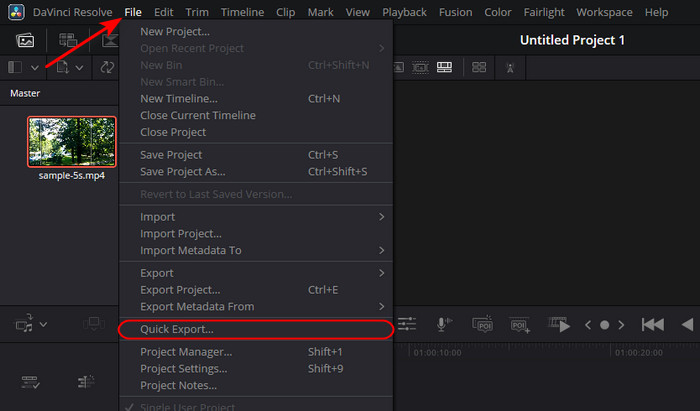Open the Fusion menu
The image size is (700, 411).
[455, 12]
